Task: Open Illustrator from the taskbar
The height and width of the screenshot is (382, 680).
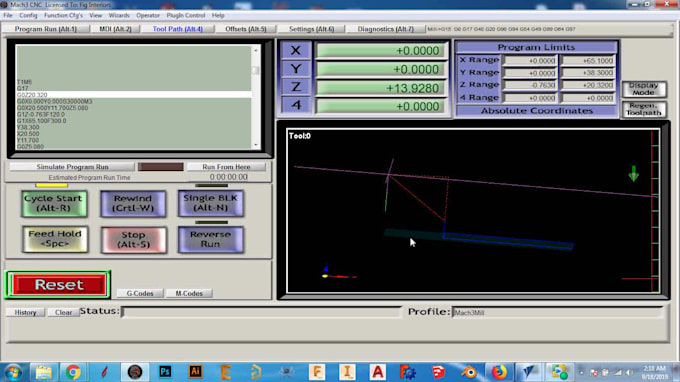Action: (195, 372)
